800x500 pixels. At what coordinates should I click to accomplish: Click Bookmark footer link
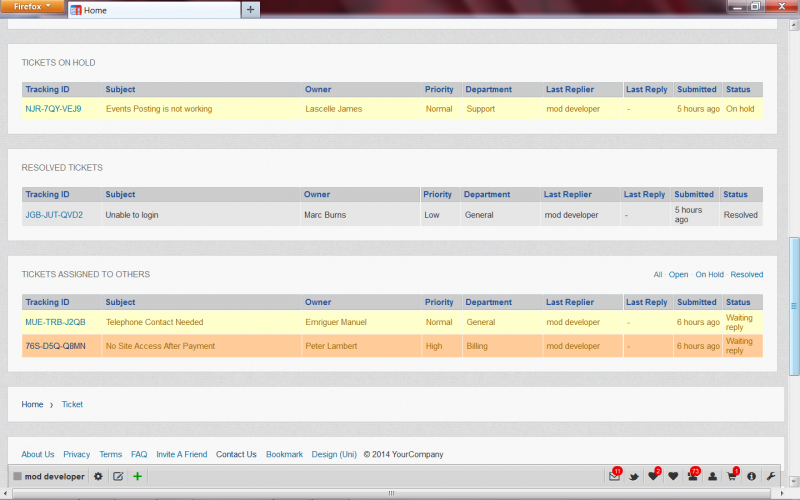(284, 454)
